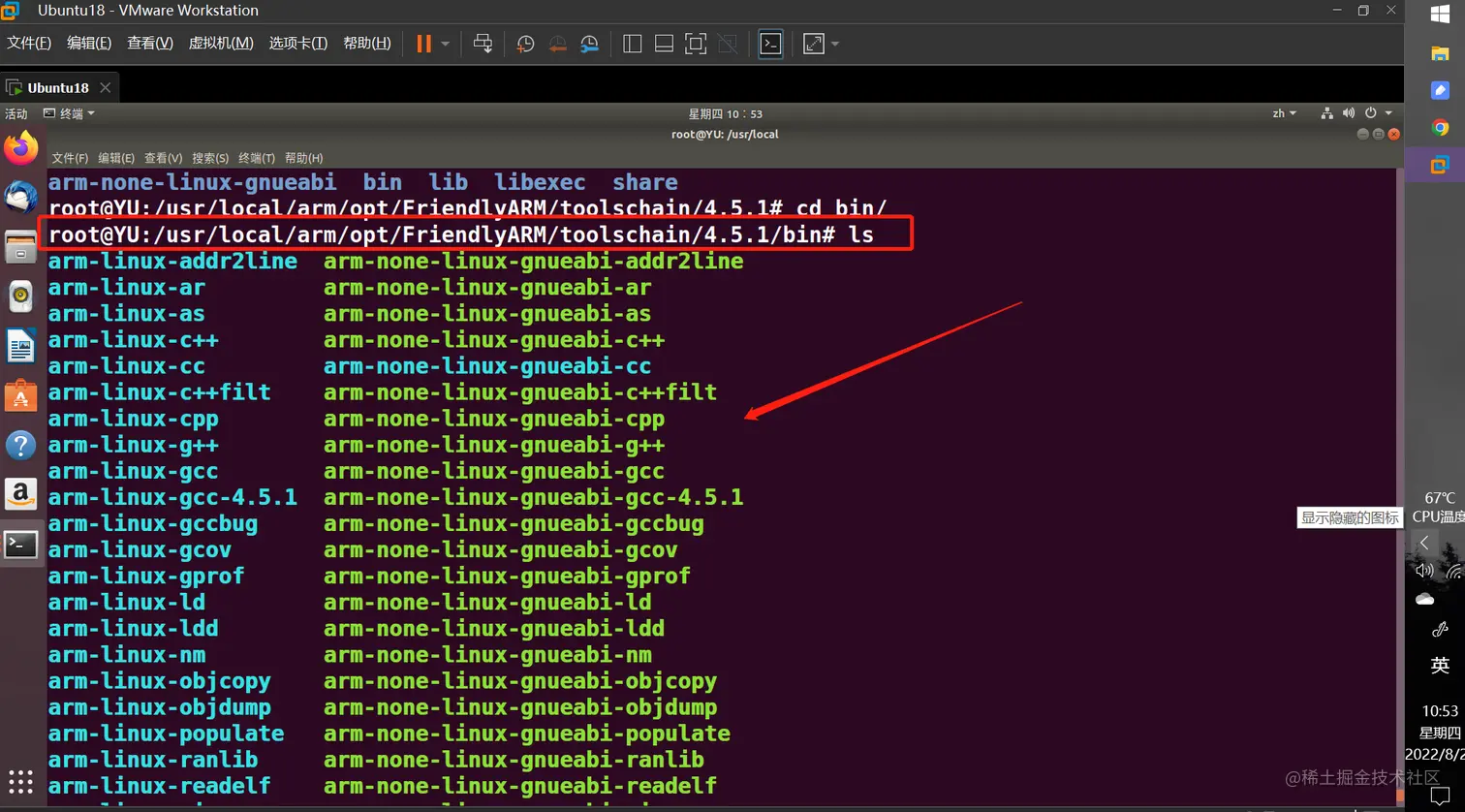Click arm-linux-readelf file name
This screenshot has width=1465, height=812.
point(160,786)
